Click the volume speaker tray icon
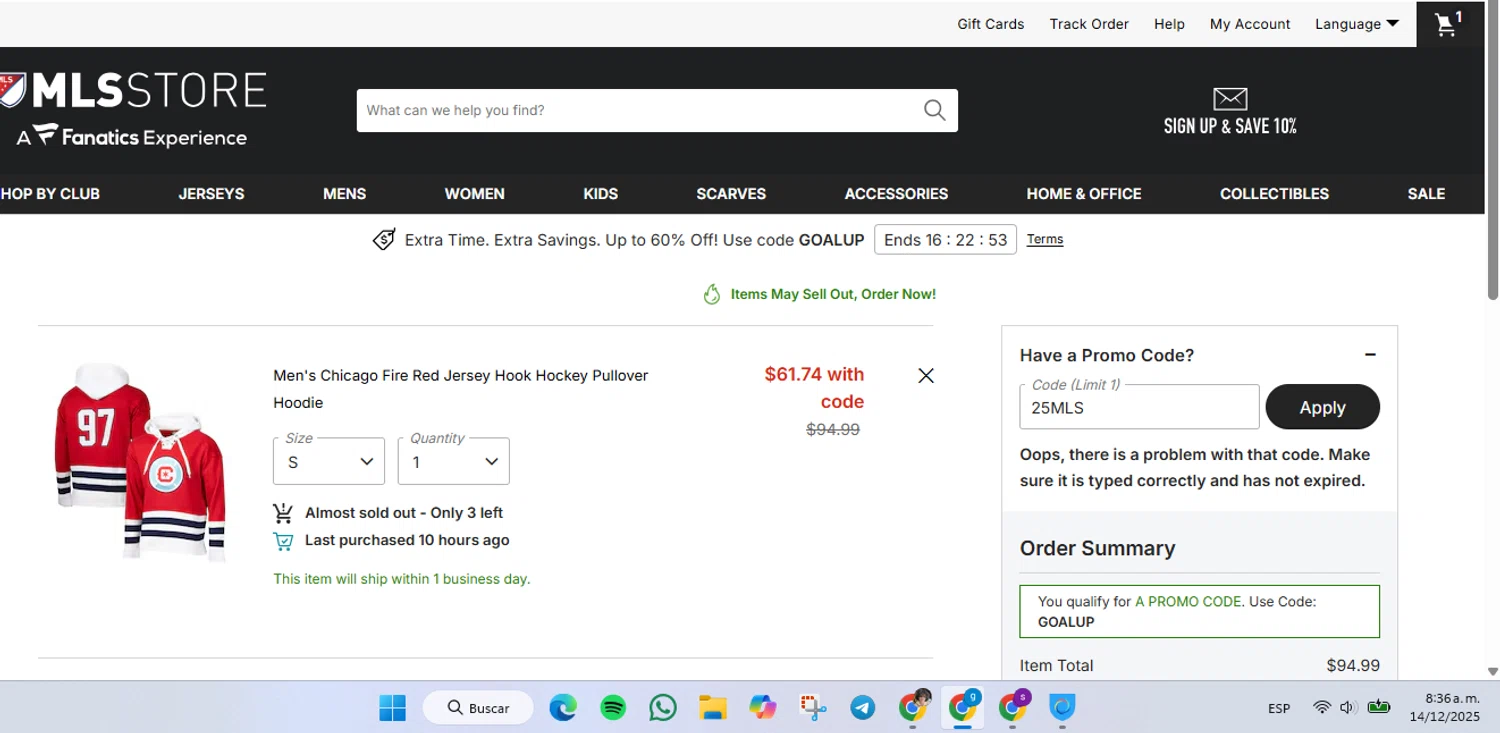This screenshot has width=1500, height=733. (1347, 707)
